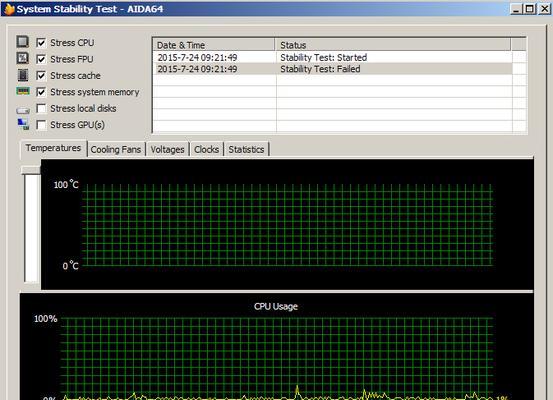Click the CPU Usage graph title

pos(276,306)
